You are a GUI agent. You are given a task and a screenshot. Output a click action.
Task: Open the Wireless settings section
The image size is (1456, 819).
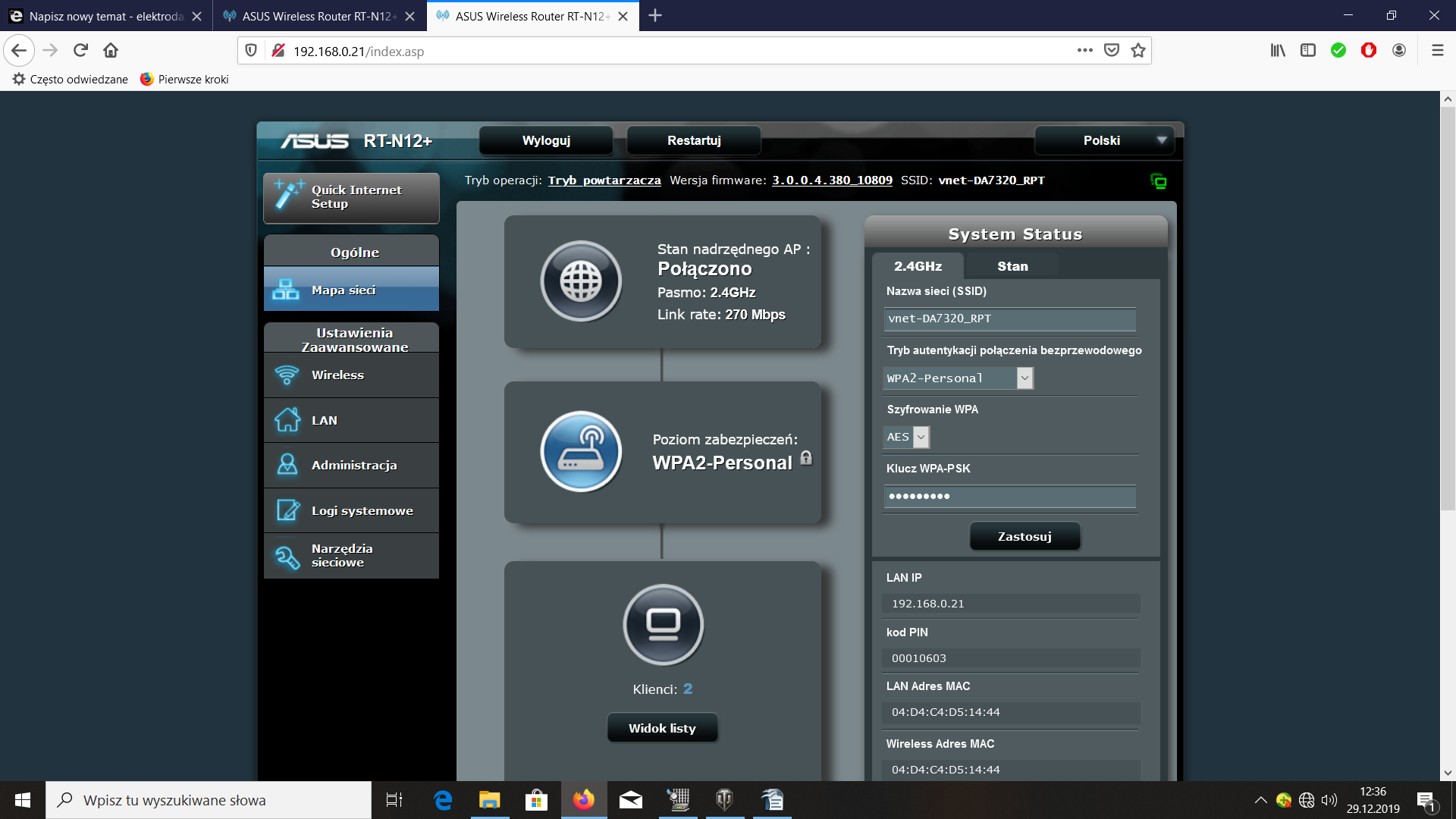point(337,375)
